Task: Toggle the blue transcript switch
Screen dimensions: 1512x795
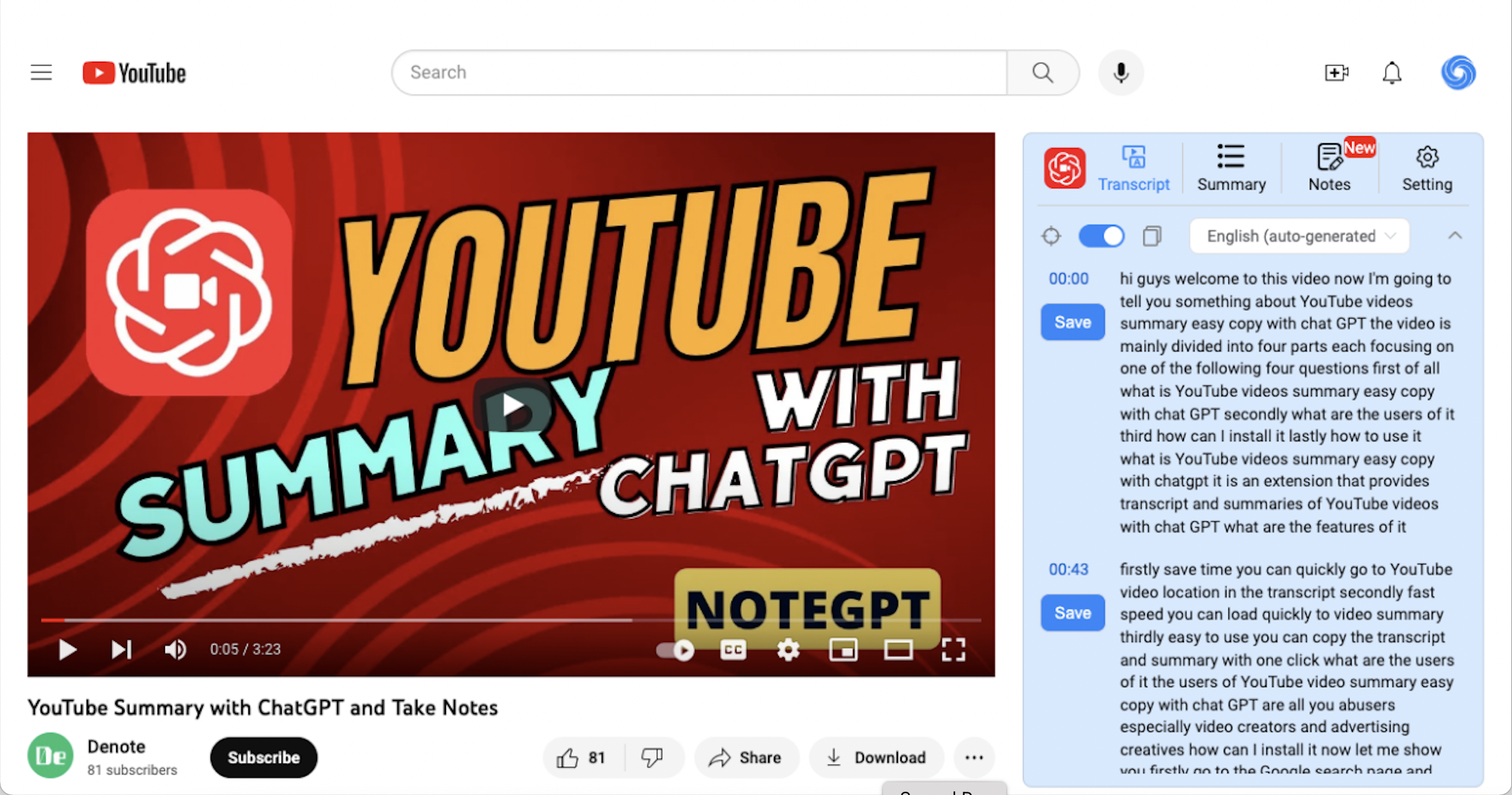Action: (x=1101, y=236)
